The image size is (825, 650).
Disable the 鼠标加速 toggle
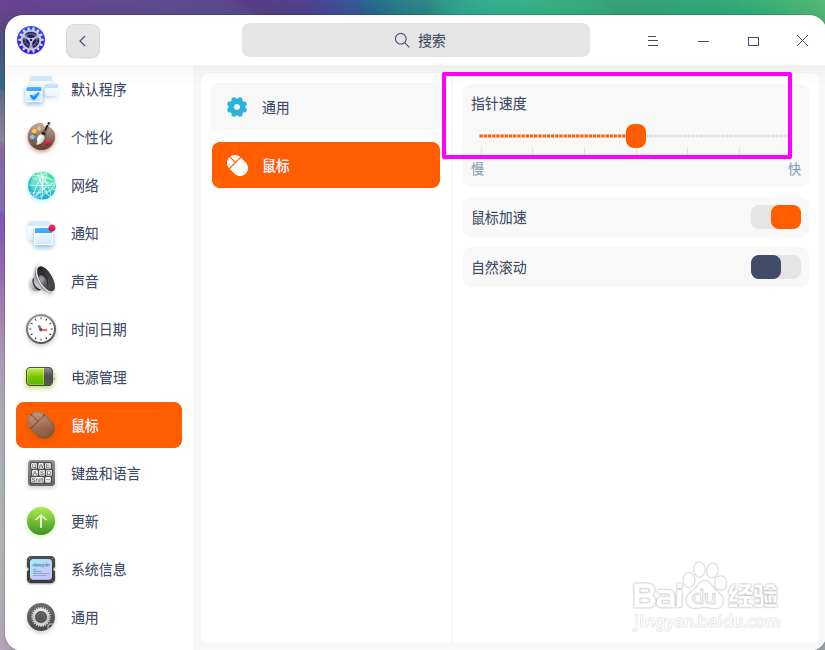click(776, 217)
